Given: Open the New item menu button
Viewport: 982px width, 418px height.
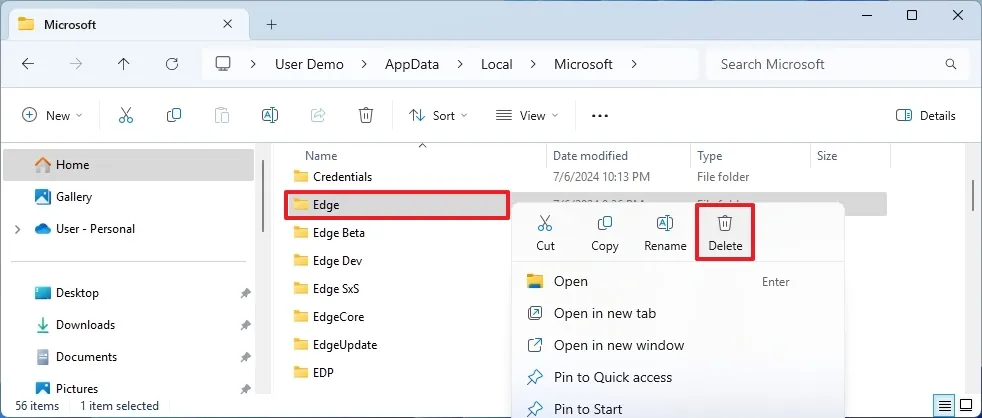Looking at the screenshot, I should point(53,116).
